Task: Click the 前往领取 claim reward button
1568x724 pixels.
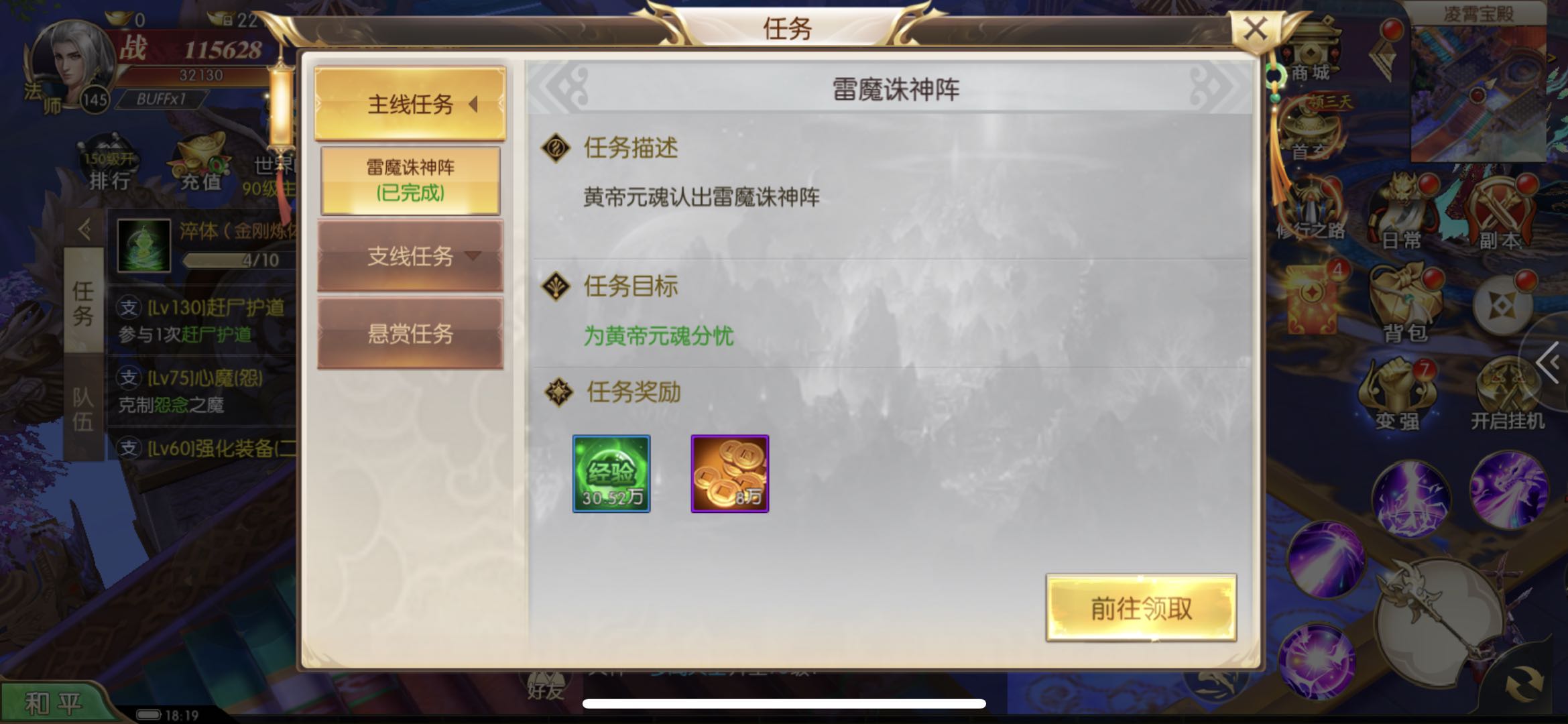Action: 1141,608
